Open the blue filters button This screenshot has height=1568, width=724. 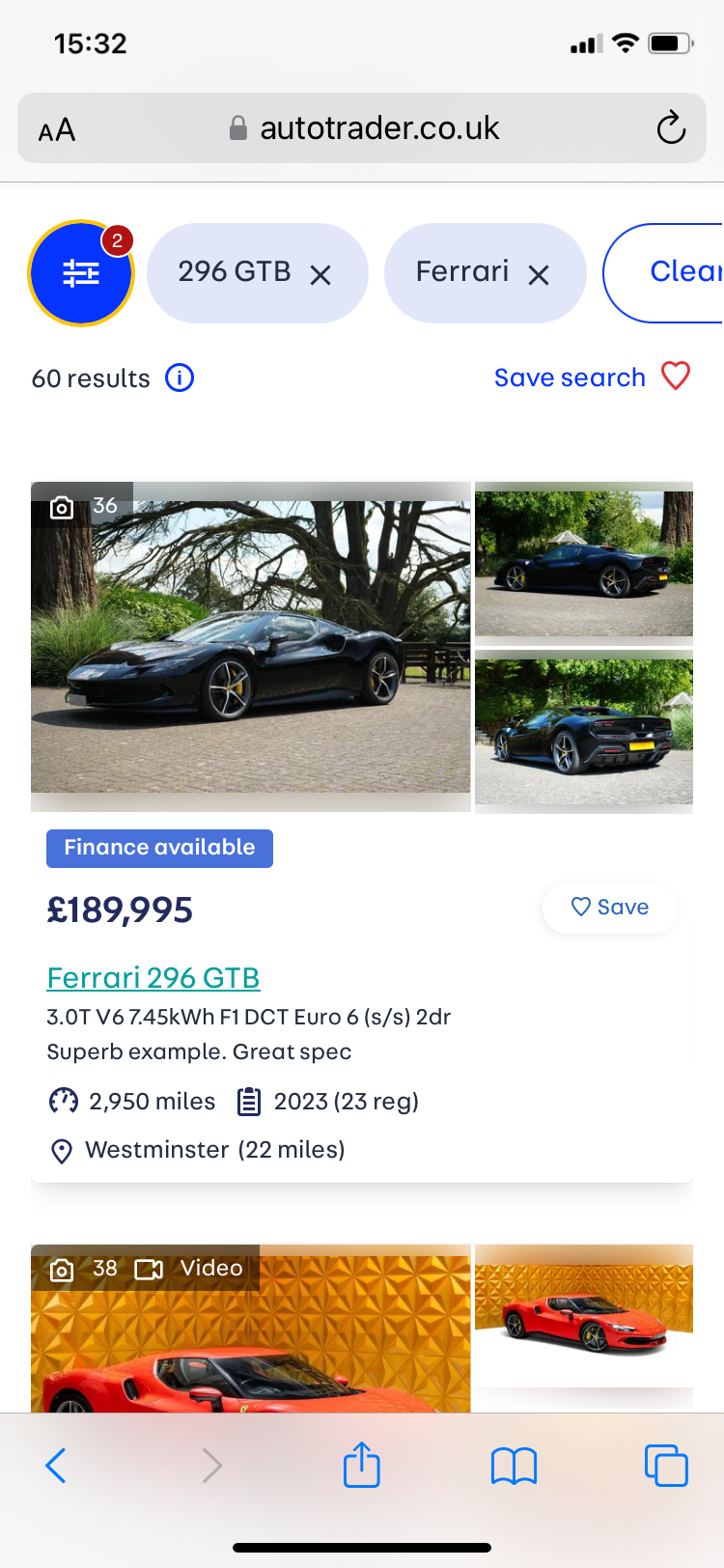(x=81, y=273)
